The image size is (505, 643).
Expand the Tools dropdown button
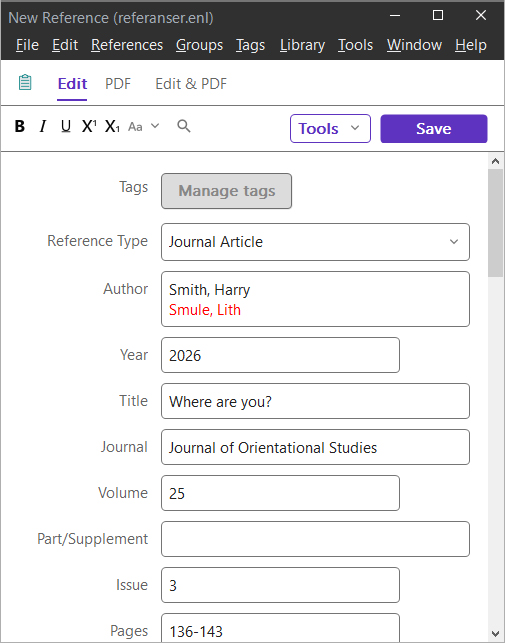coord(330,129)
